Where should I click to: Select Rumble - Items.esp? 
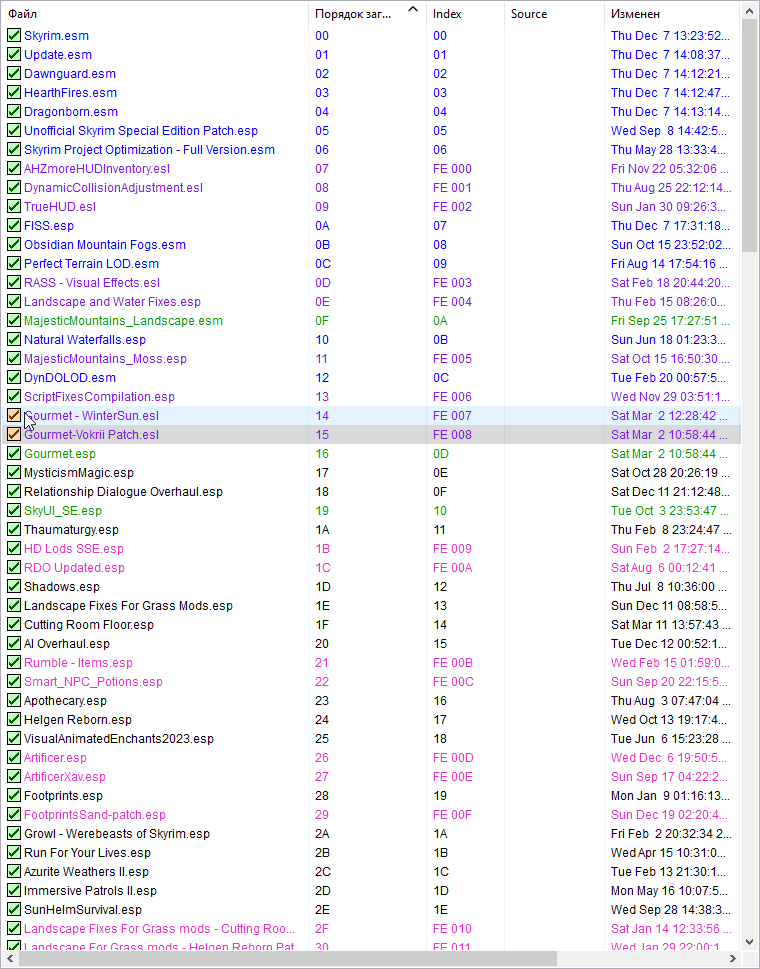78,663
